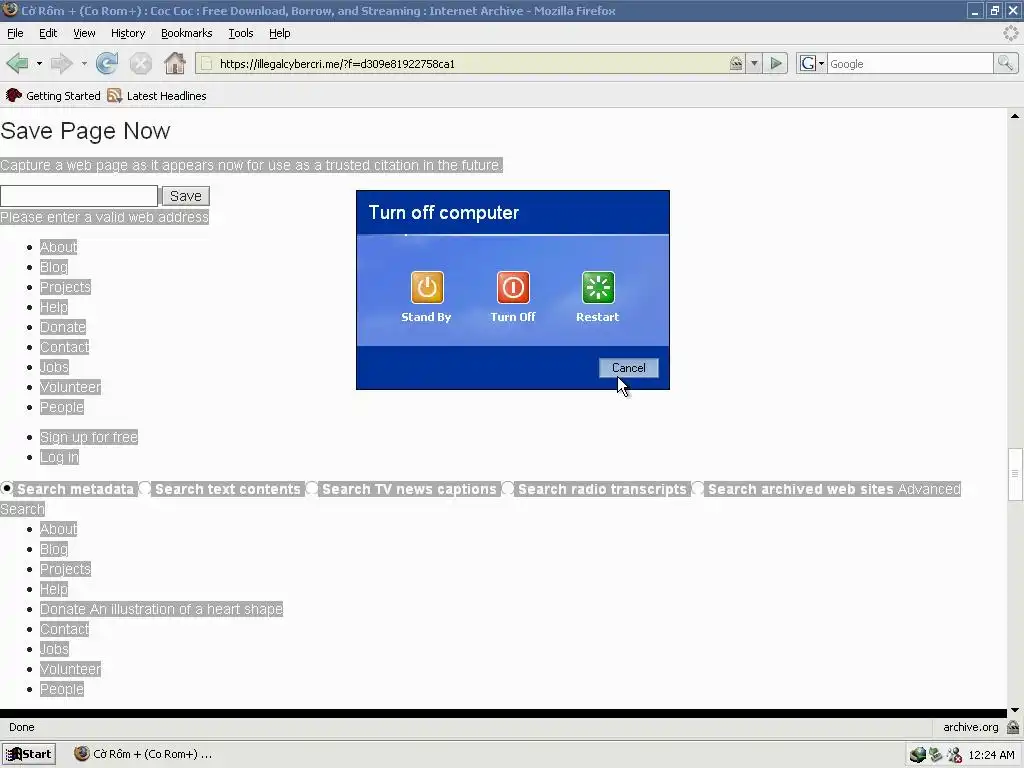Click the address bar URL field
The width and height of the screenshot is (1024, 768).
[x=472, y=63]
